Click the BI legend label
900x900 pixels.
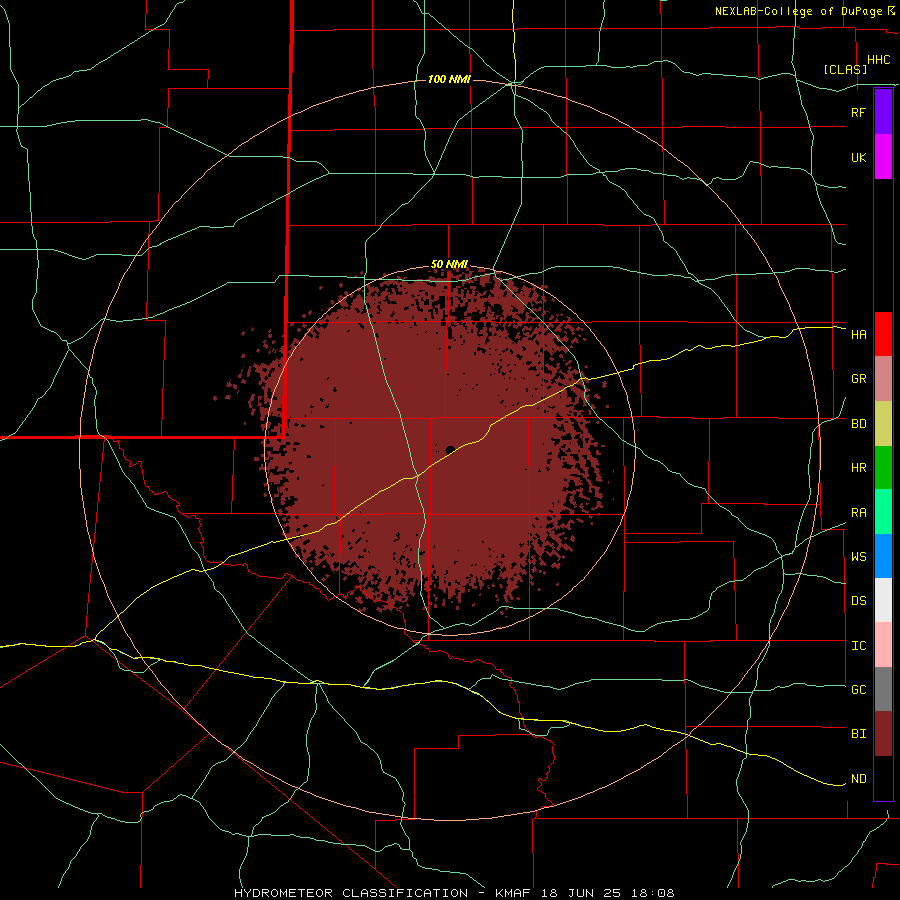(858, 734)
